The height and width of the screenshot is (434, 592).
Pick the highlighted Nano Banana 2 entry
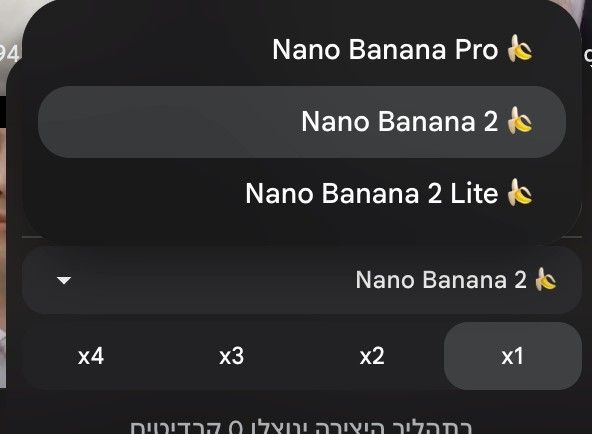302,122
